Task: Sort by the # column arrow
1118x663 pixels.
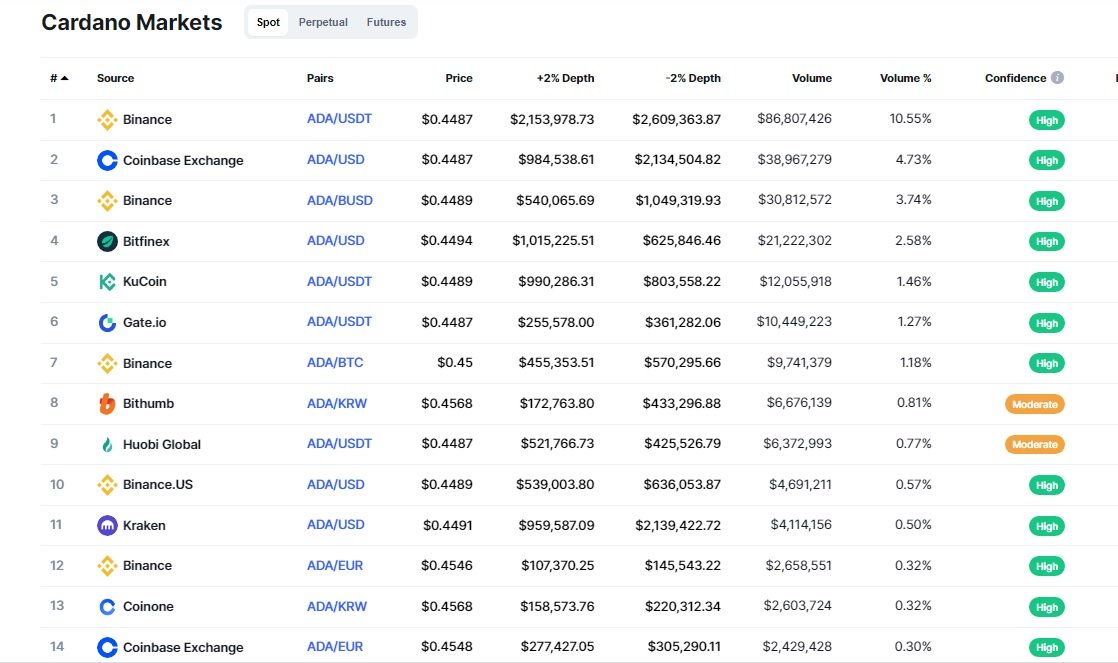Action: tap(65, 78)
